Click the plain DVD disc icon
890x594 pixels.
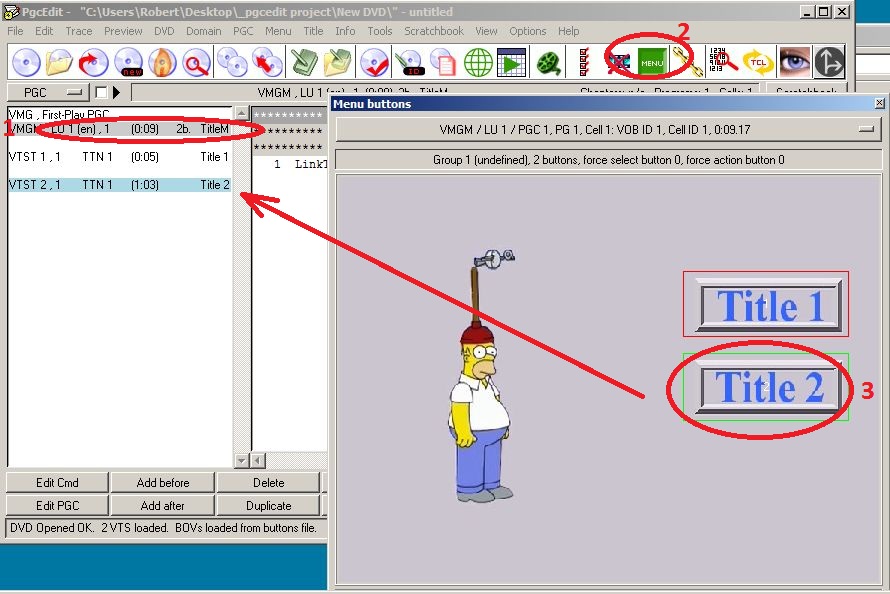coord(26,62)
